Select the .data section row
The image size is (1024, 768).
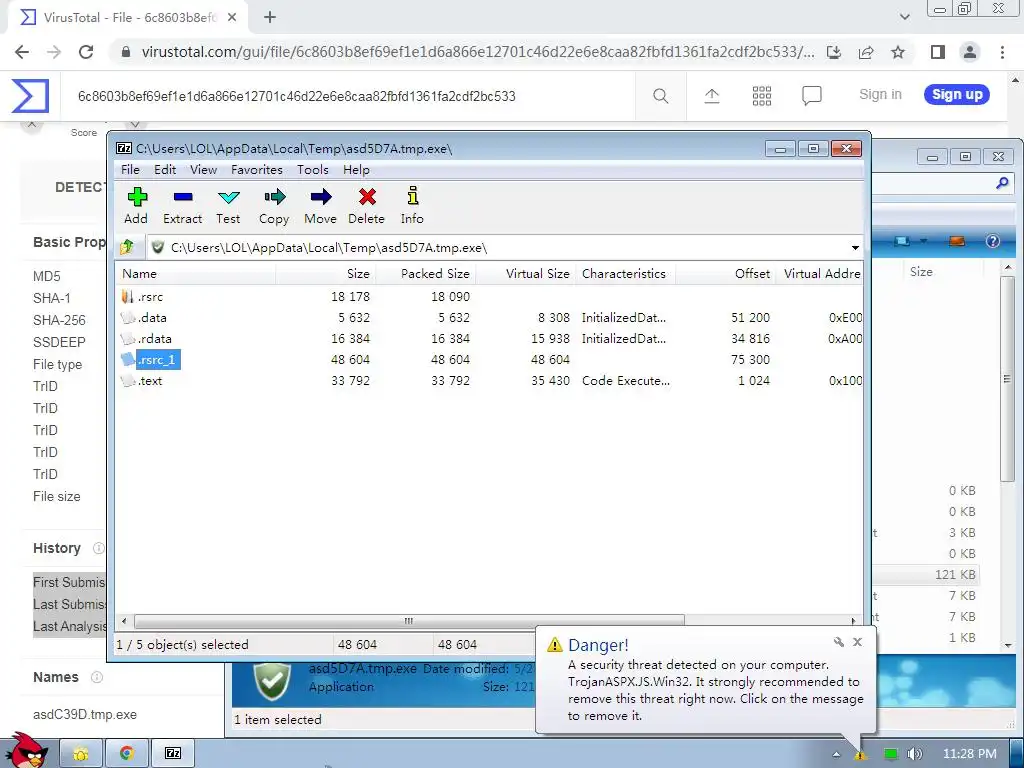[488, 317]
